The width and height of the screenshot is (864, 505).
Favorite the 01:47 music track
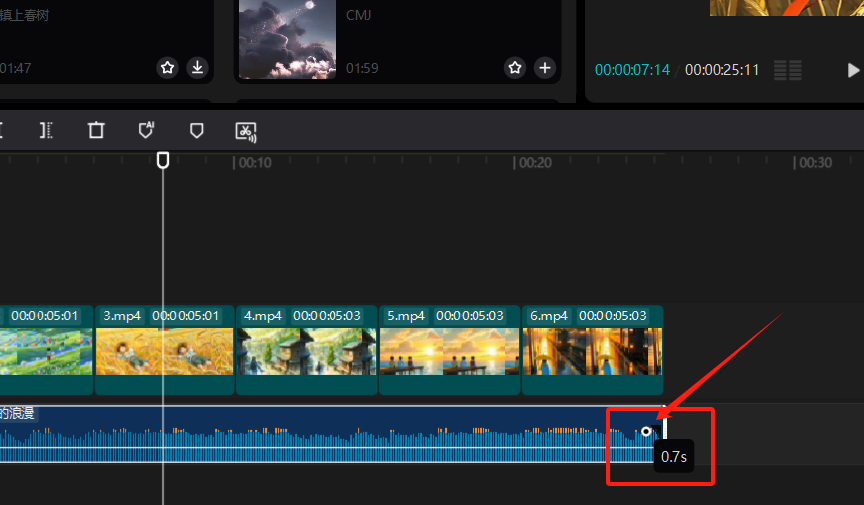pos(168,68)
